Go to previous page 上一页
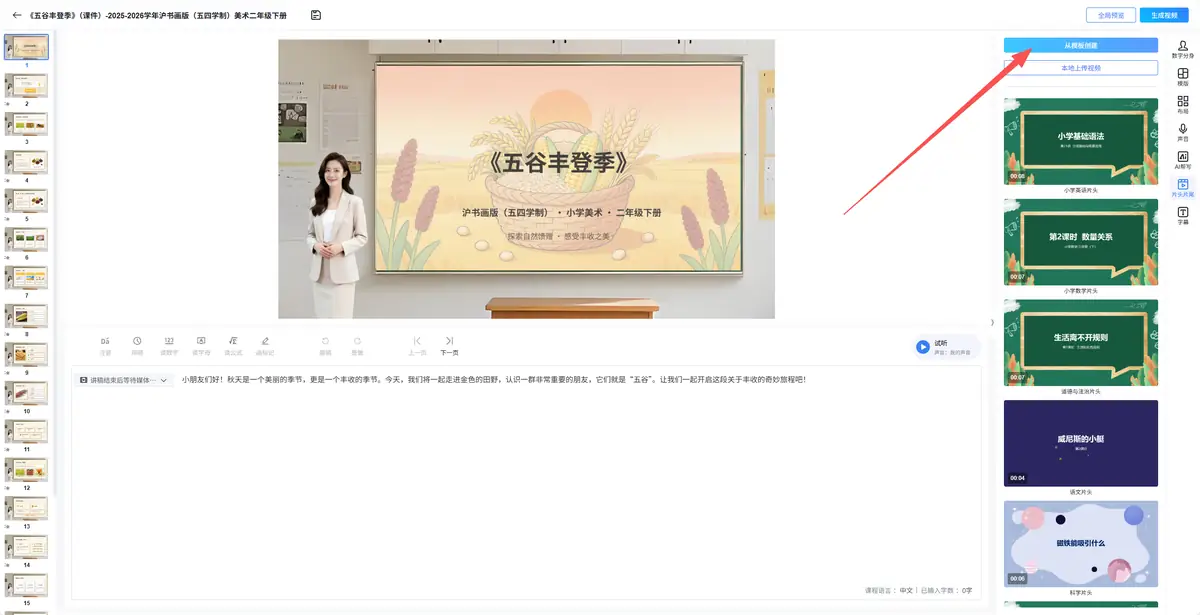This screenshot has width=1200, height=615. tap(417, 345)
